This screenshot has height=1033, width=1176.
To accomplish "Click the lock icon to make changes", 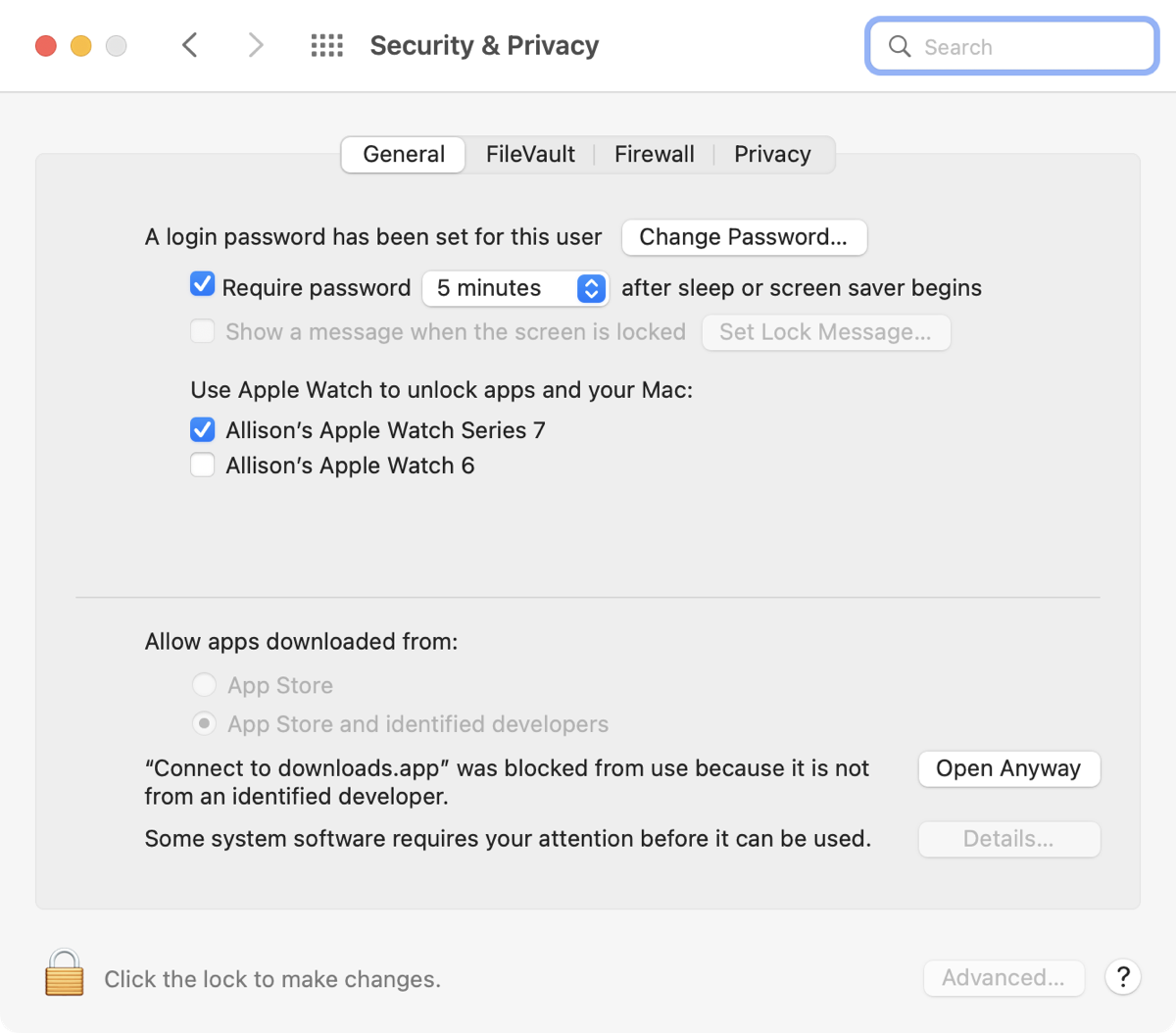I will (x=65, y=973).
